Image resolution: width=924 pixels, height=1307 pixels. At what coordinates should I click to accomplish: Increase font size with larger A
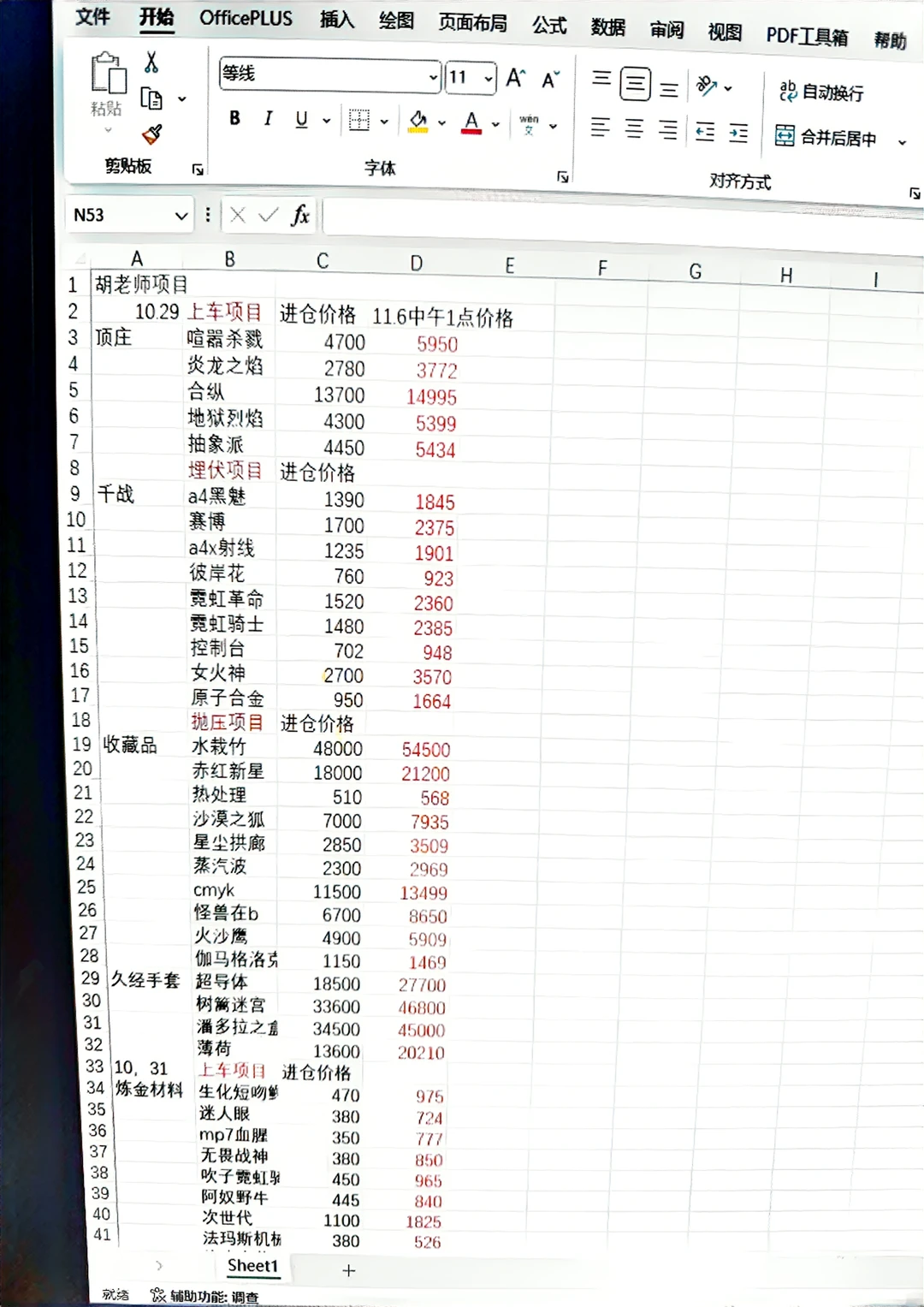pyautogui.click(x=516, y=79)
